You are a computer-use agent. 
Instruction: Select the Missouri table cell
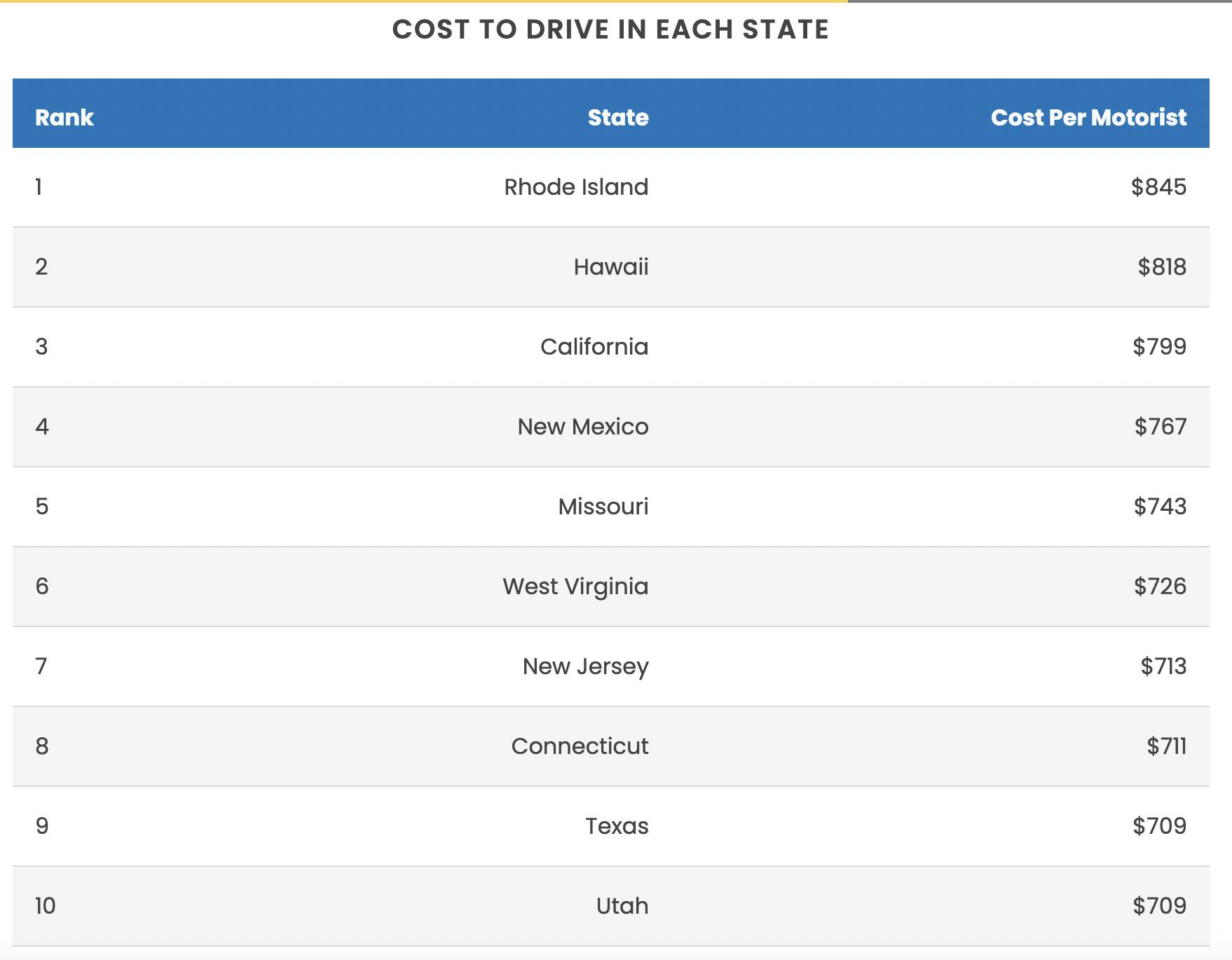[603, 507]
